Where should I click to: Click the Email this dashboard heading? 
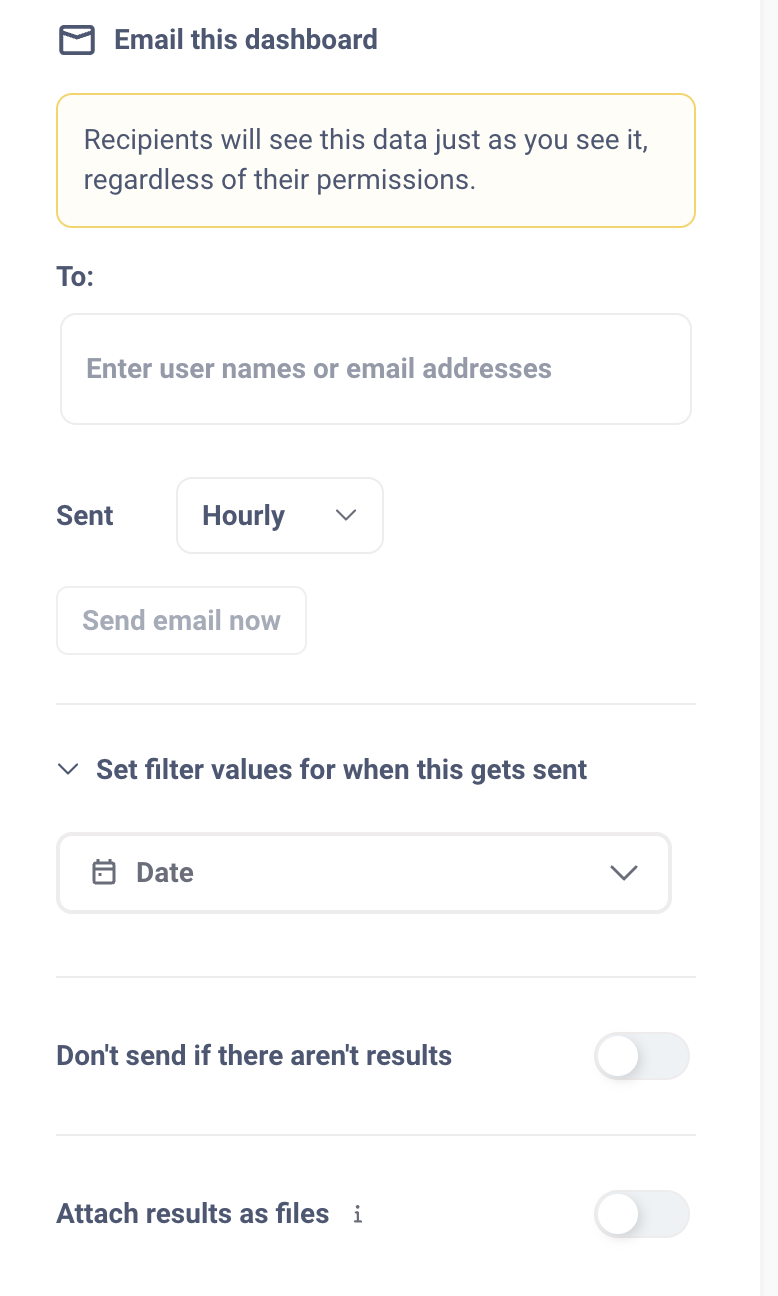(x=246, y=40)
